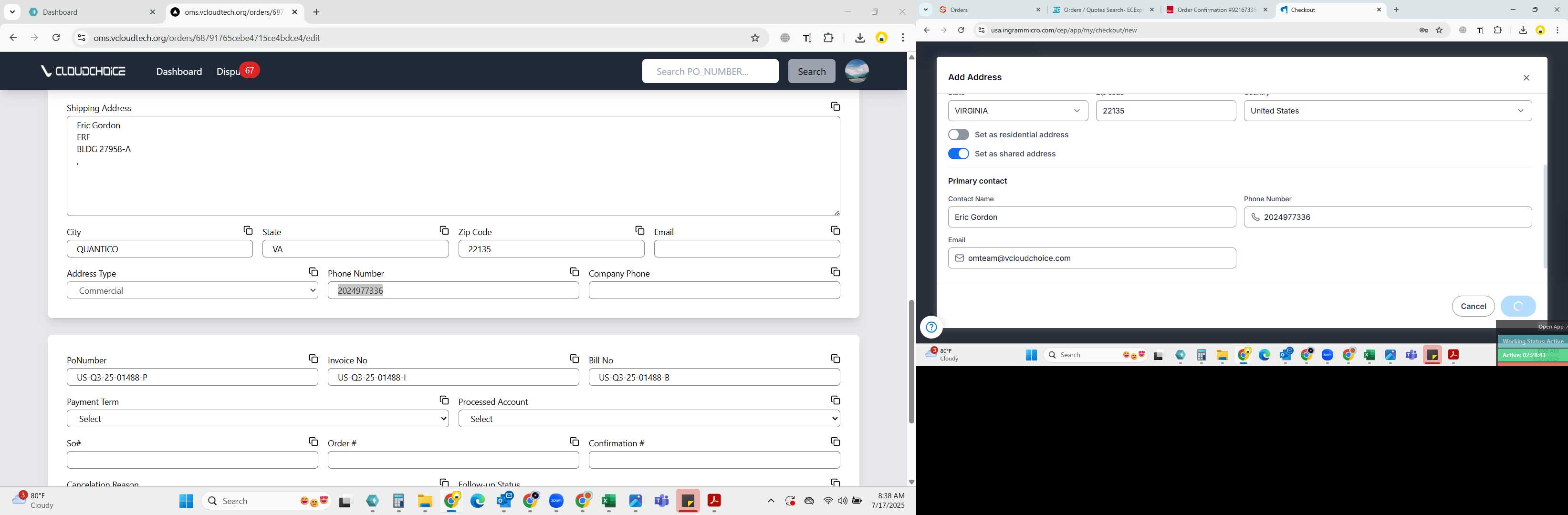Close the Add Address dialog

(1526, 78)
